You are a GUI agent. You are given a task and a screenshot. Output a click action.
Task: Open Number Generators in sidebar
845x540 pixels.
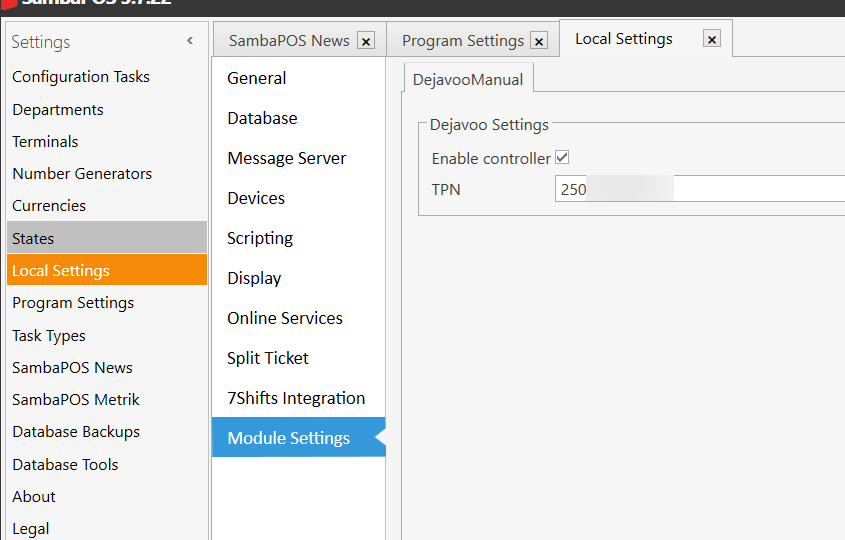pos(82,174)
